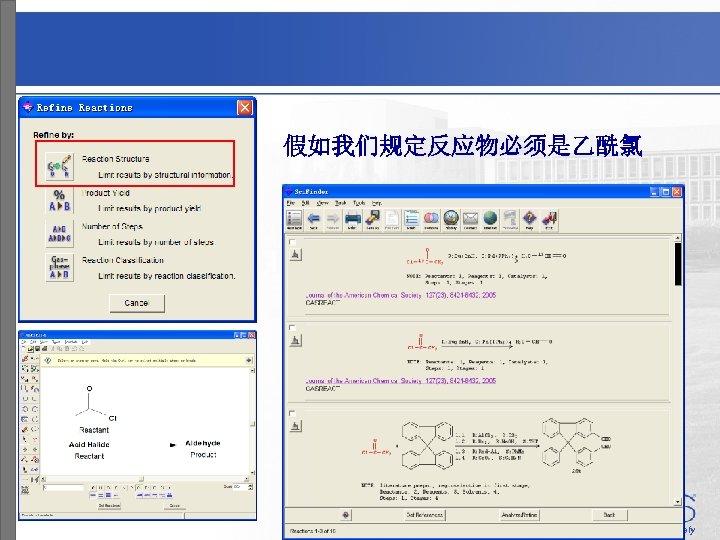Click the Exit icon in SciFinder toolbar
This screenshot has width=720, height=540.
coord(549,219)
